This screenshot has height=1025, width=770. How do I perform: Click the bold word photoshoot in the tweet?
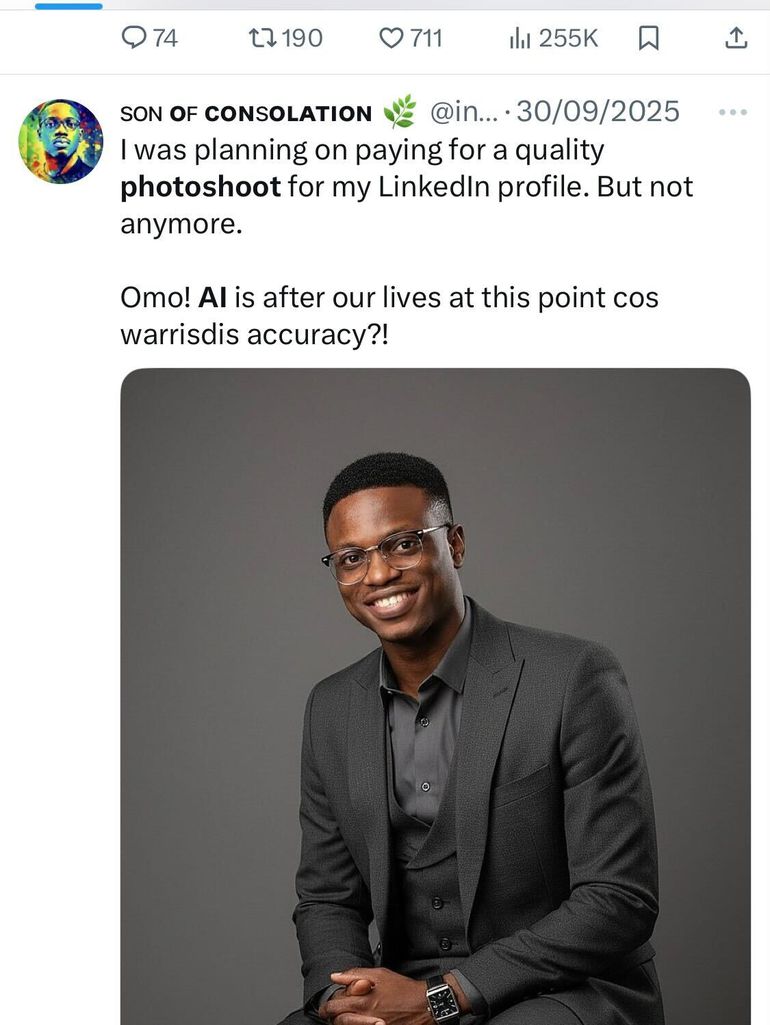pyautogui.click(x=201, y=187)
